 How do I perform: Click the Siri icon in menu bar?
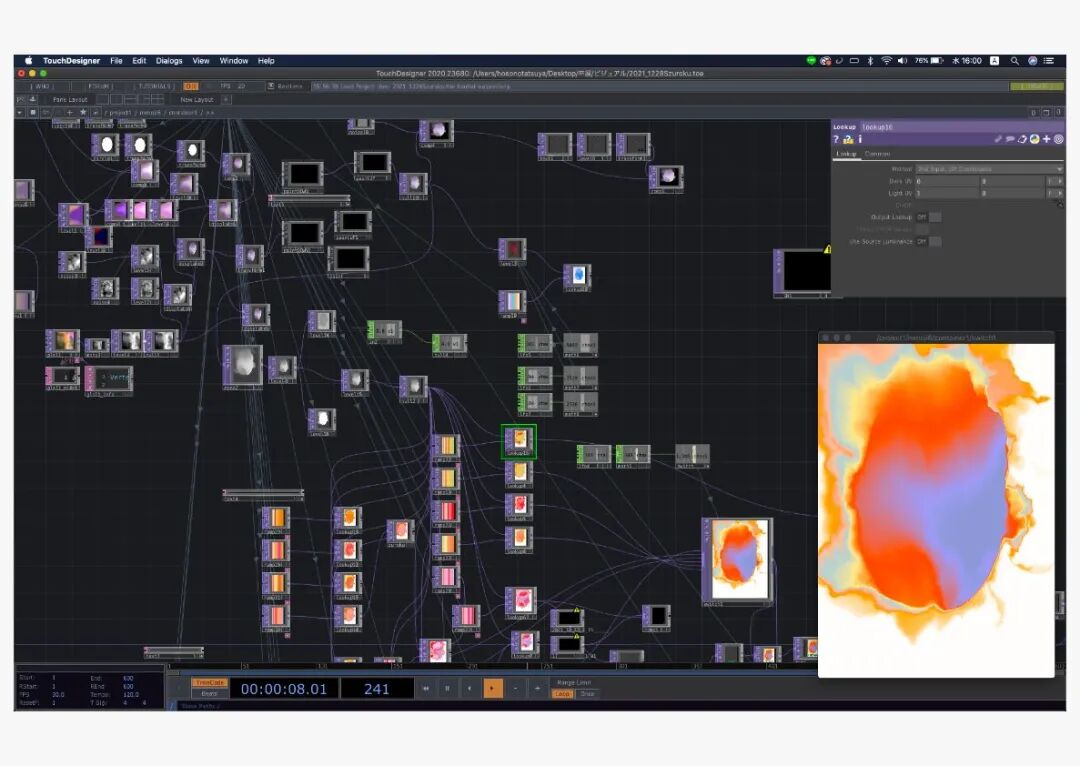tap(1032, 61)
